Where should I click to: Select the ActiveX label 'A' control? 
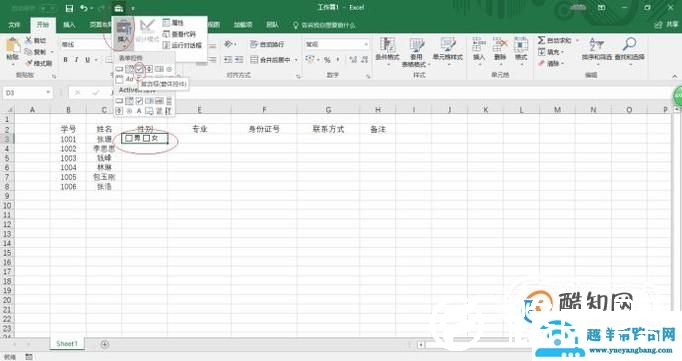pos(139,111)
